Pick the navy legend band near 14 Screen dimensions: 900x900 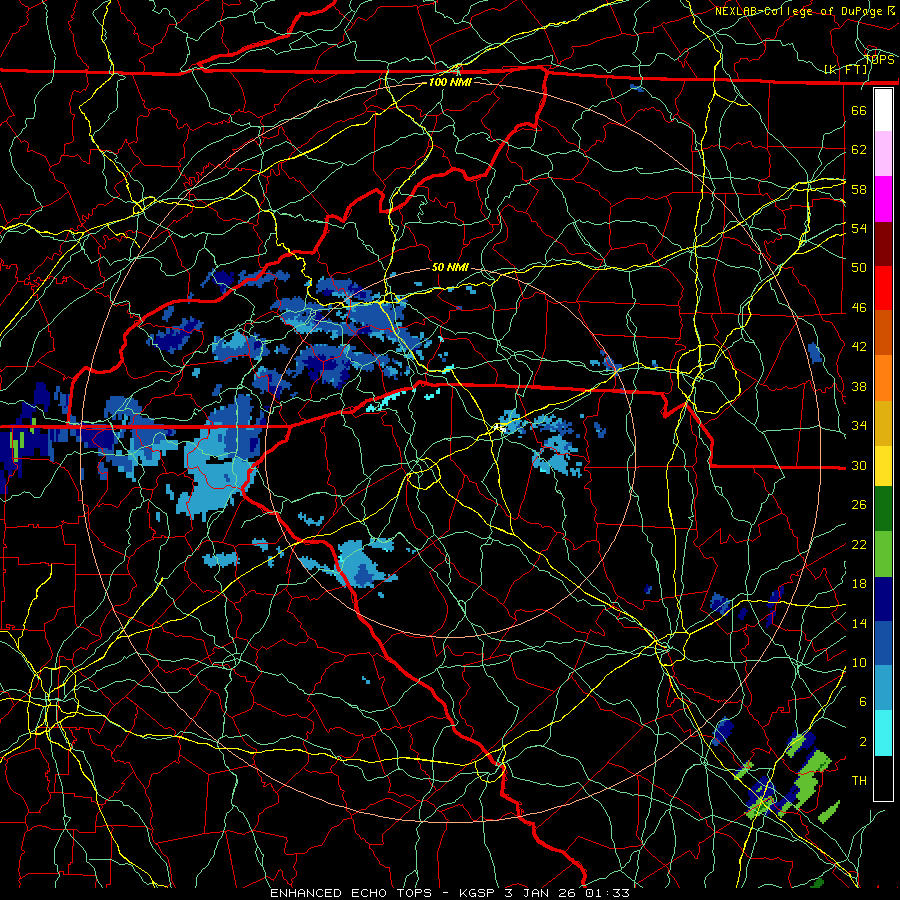click(x=883, y=599)
